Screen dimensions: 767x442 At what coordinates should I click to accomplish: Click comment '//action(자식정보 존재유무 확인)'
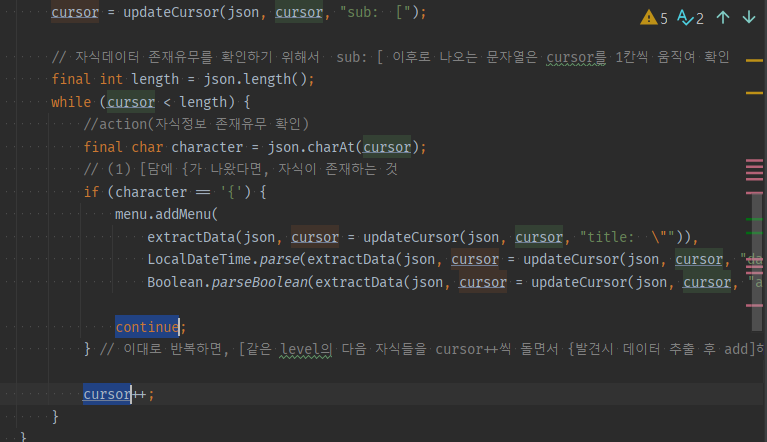click(196, 124)
